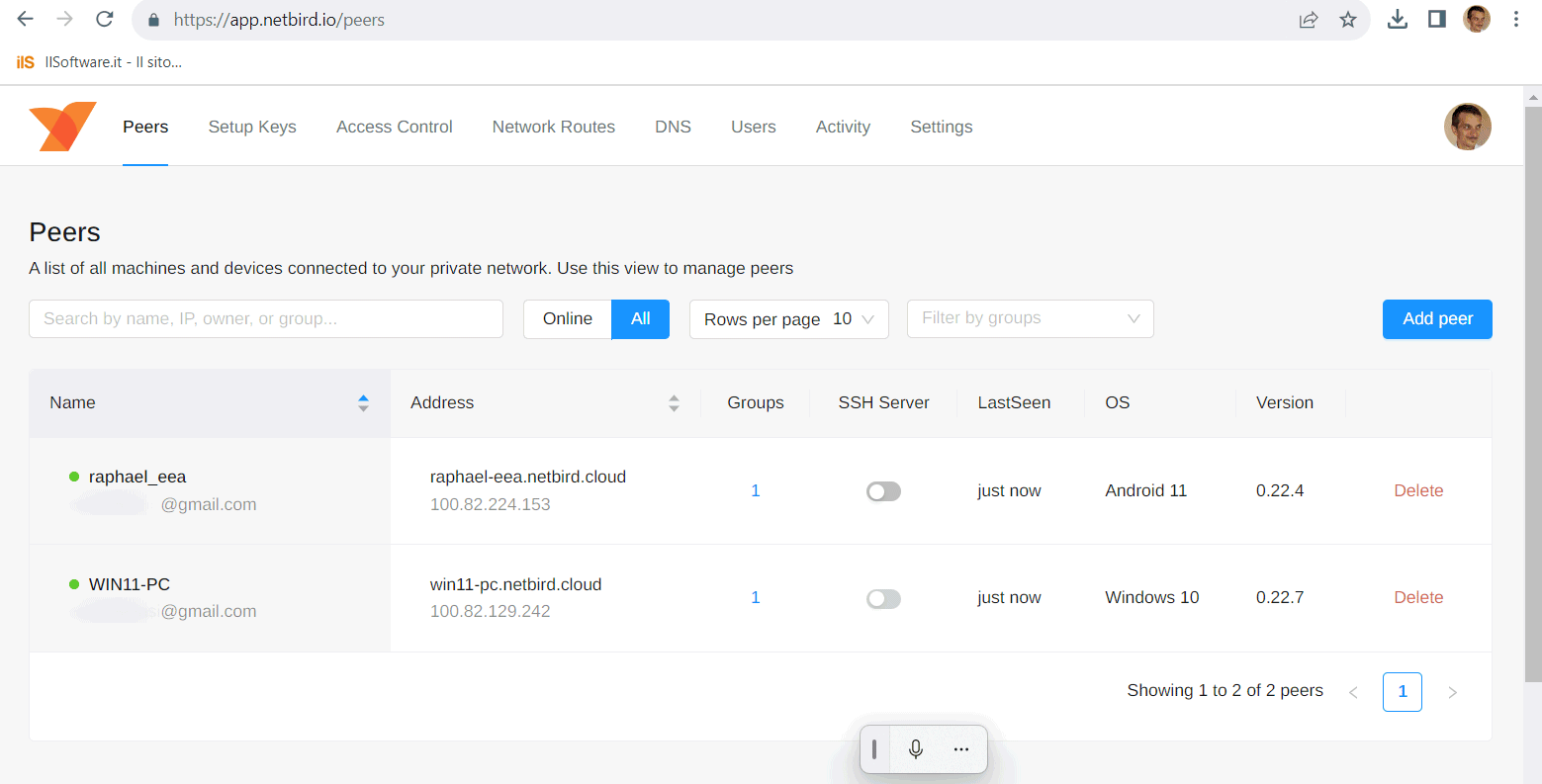This screenshot has width=1542, height=784.
Task: Switch to the Peers tab
Action: (x=145, y=127)
